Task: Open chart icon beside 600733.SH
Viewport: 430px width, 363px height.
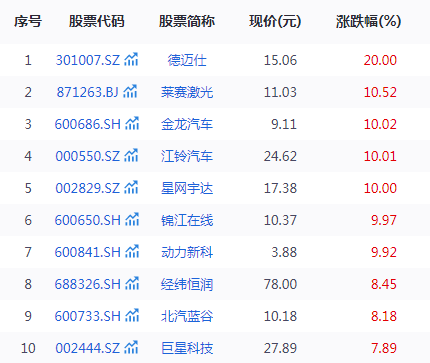Action: [x=132, y=315]
